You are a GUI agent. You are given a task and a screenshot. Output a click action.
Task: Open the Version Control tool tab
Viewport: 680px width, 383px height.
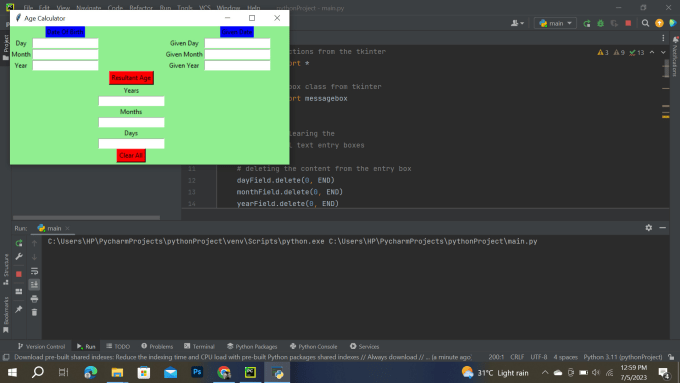point(41,346)
